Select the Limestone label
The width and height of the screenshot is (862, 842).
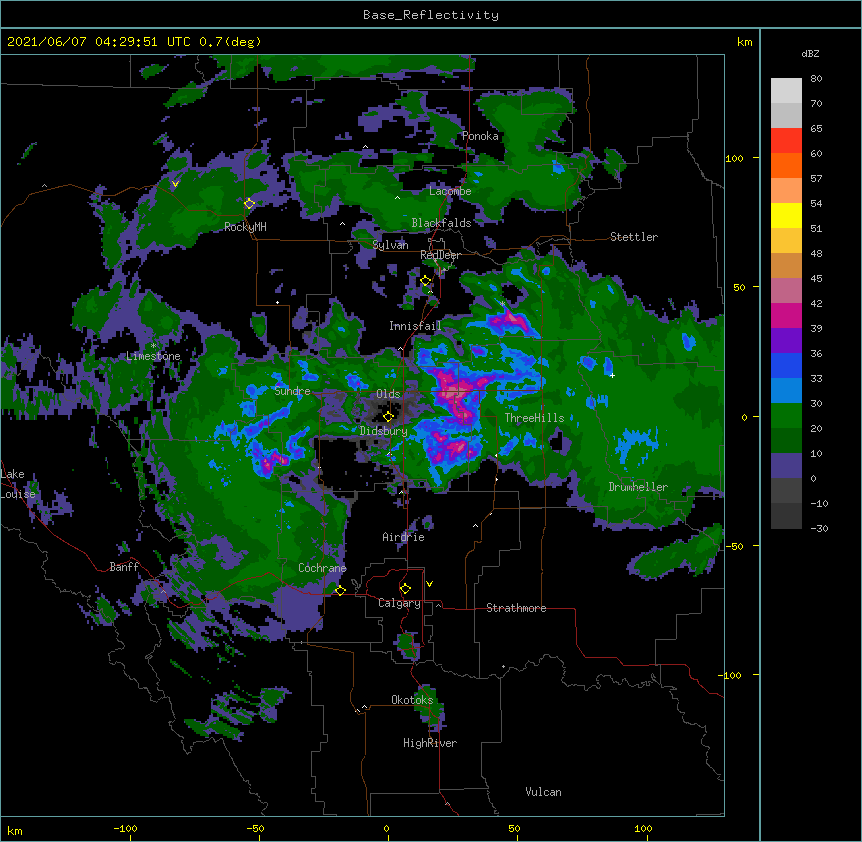click(153, 356)
